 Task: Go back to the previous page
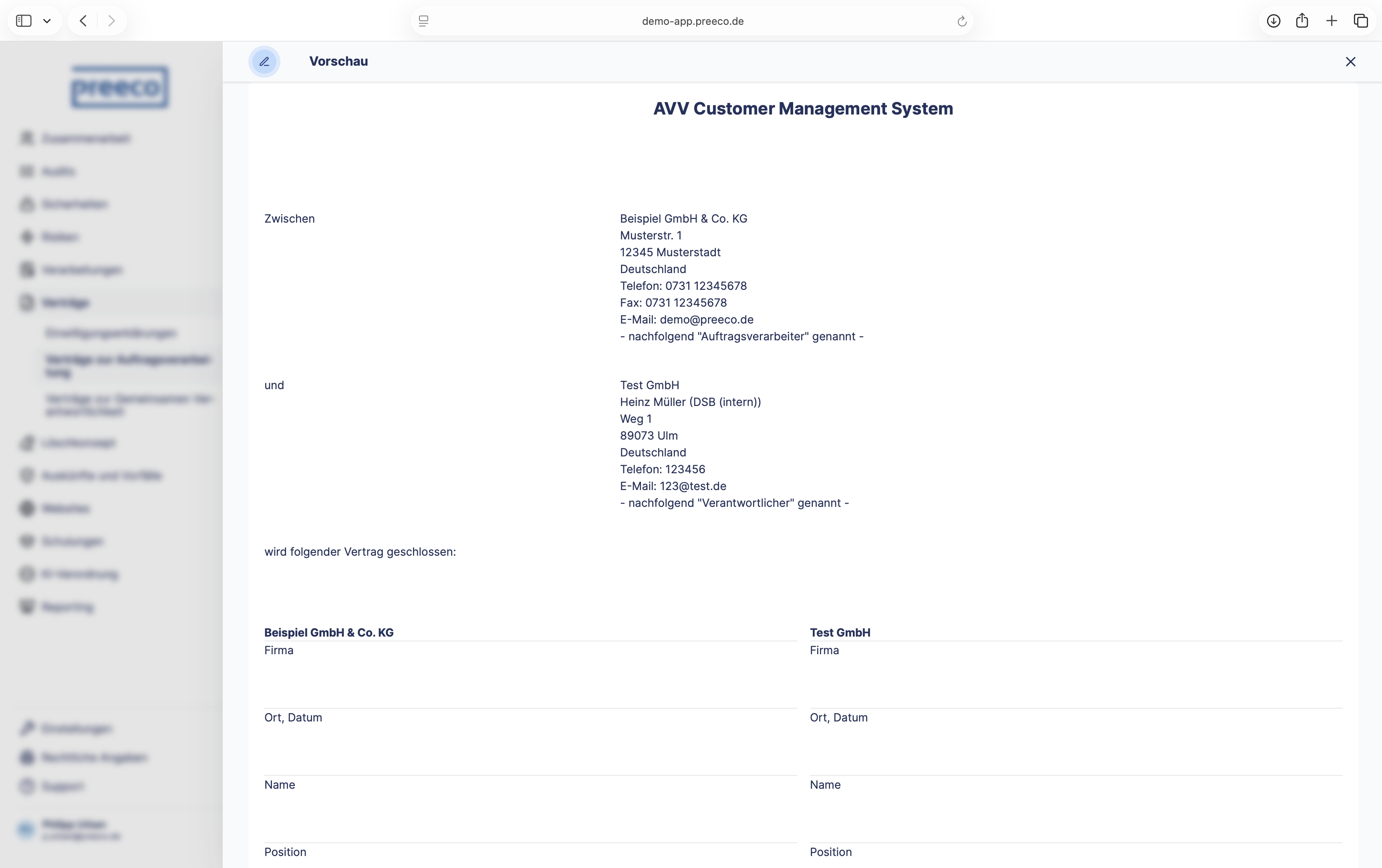point(84,21)
